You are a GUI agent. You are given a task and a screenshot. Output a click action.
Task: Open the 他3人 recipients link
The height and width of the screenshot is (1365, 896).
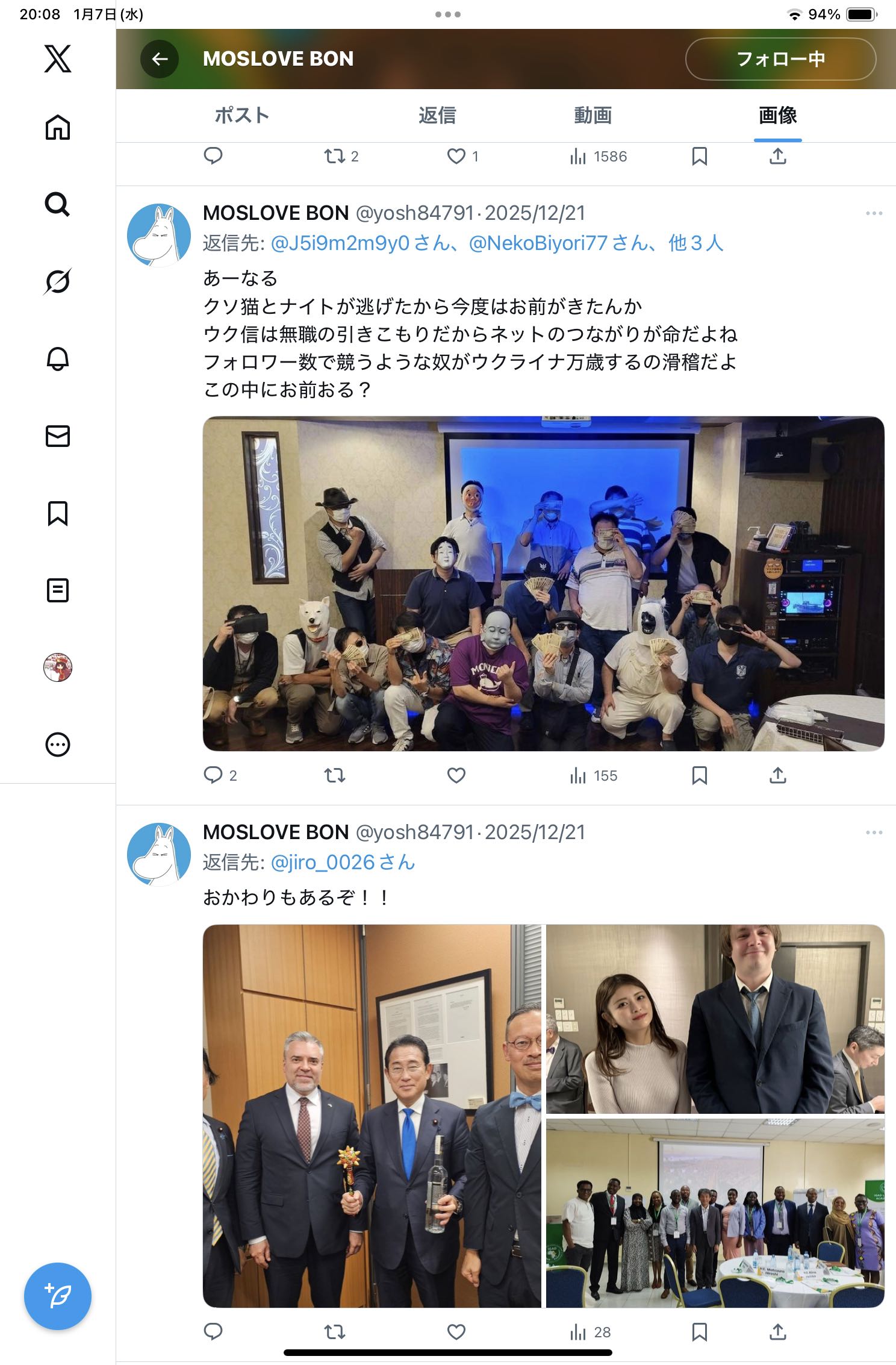(695, 243)
